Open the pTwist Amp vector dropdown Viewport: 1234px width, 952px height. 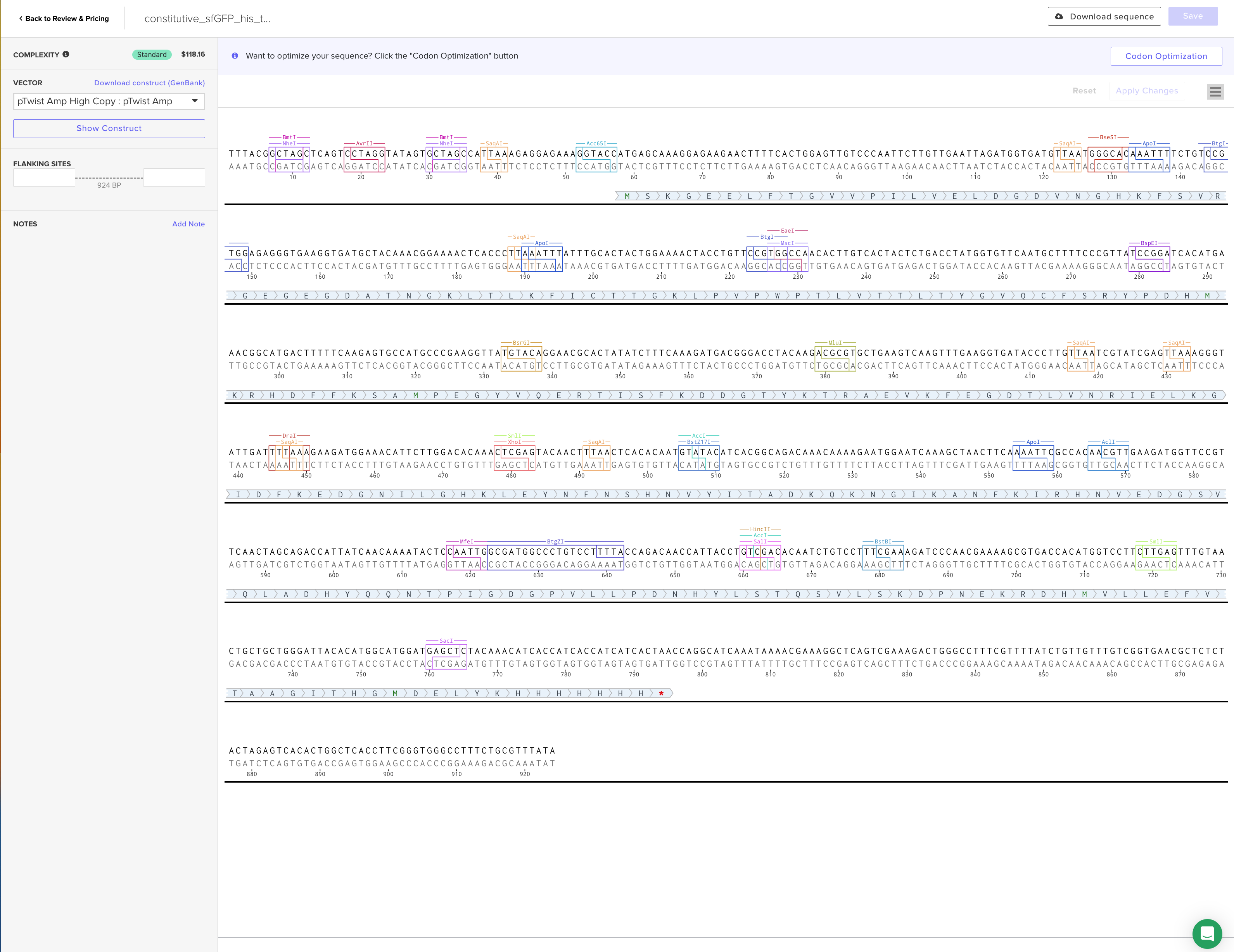(x=109, y=101)
